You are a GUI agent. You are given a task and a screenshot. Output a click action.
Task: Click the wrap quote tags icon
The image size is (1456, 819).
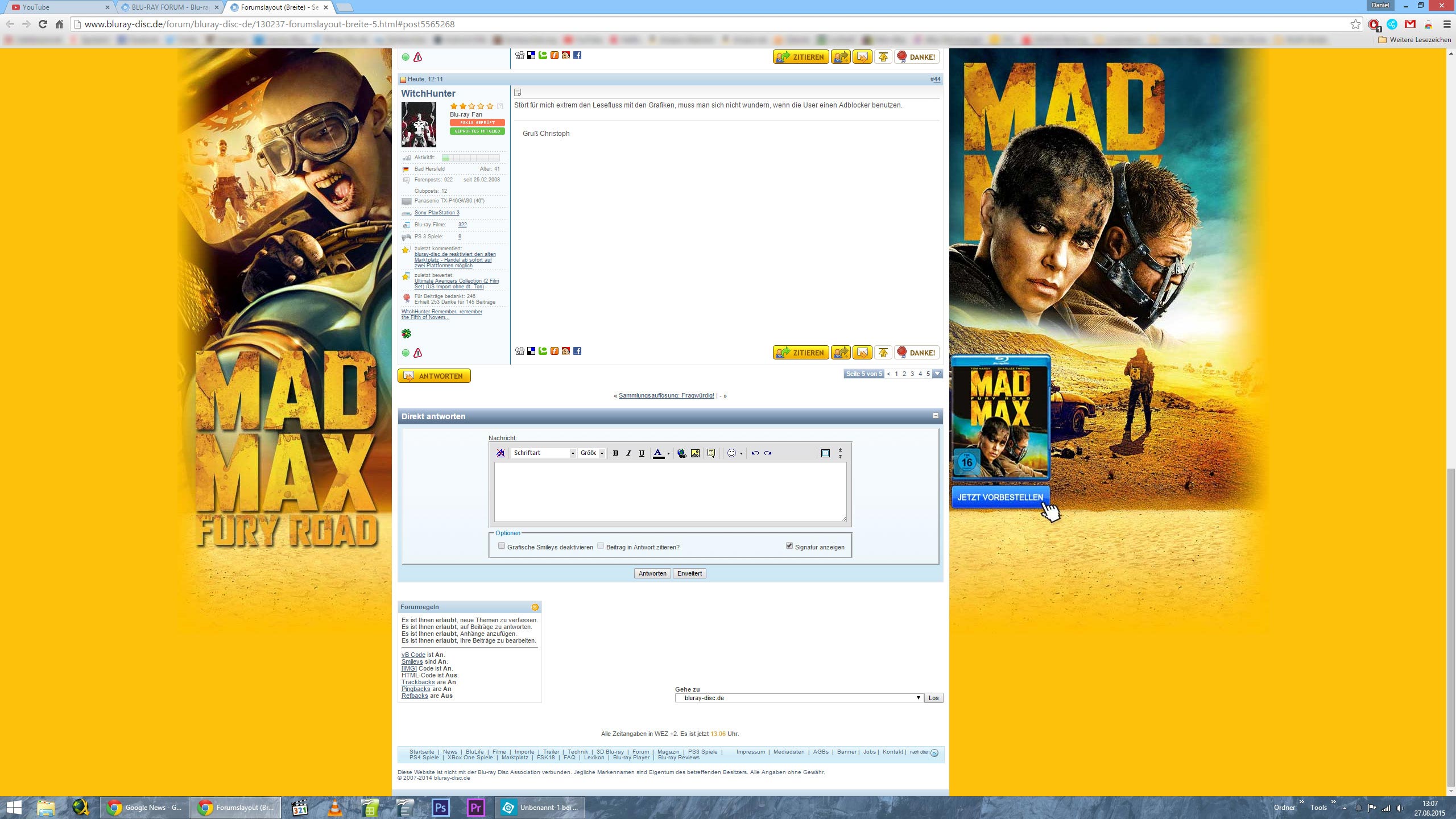(x=711, y=453)
